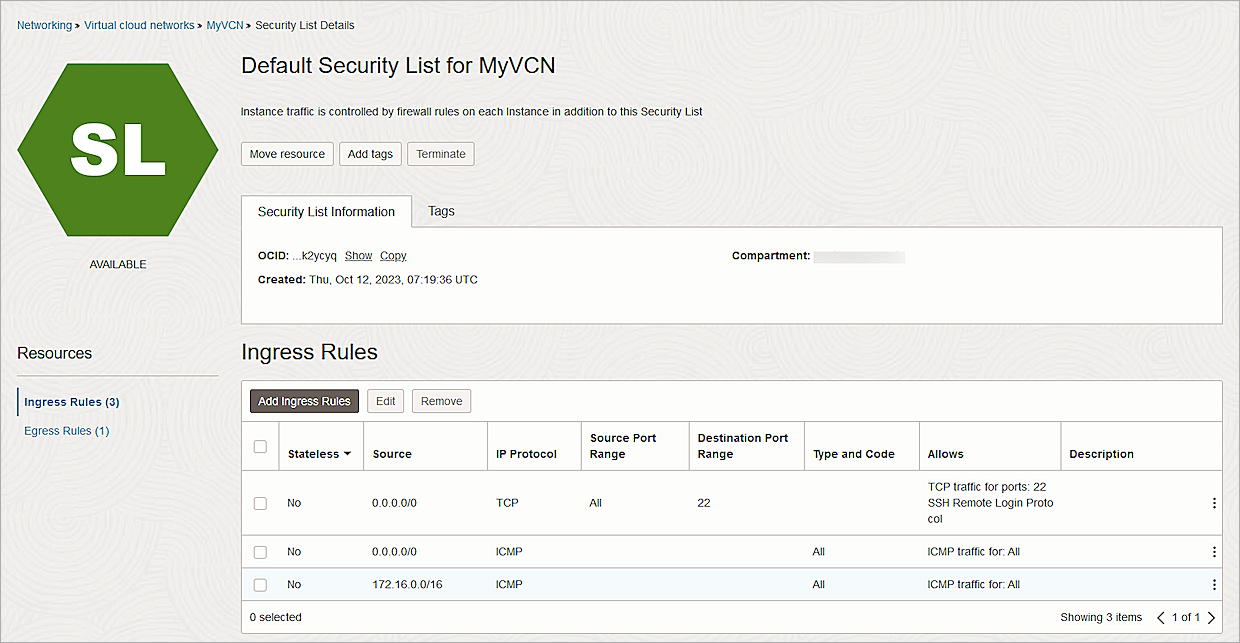1240x643 pixels.
Task: Click the Move resource button
Action: 287,154
